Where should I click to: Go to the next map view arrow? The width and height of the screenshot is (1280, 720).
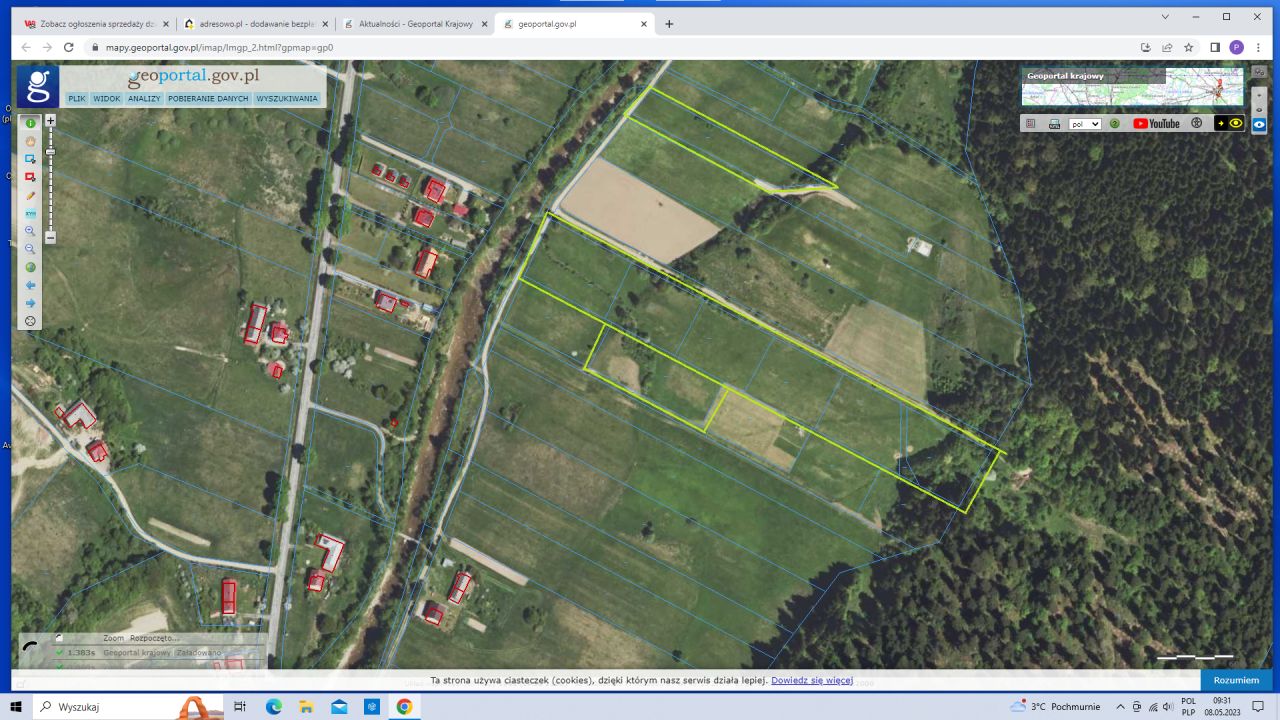(x=30, y=303)
